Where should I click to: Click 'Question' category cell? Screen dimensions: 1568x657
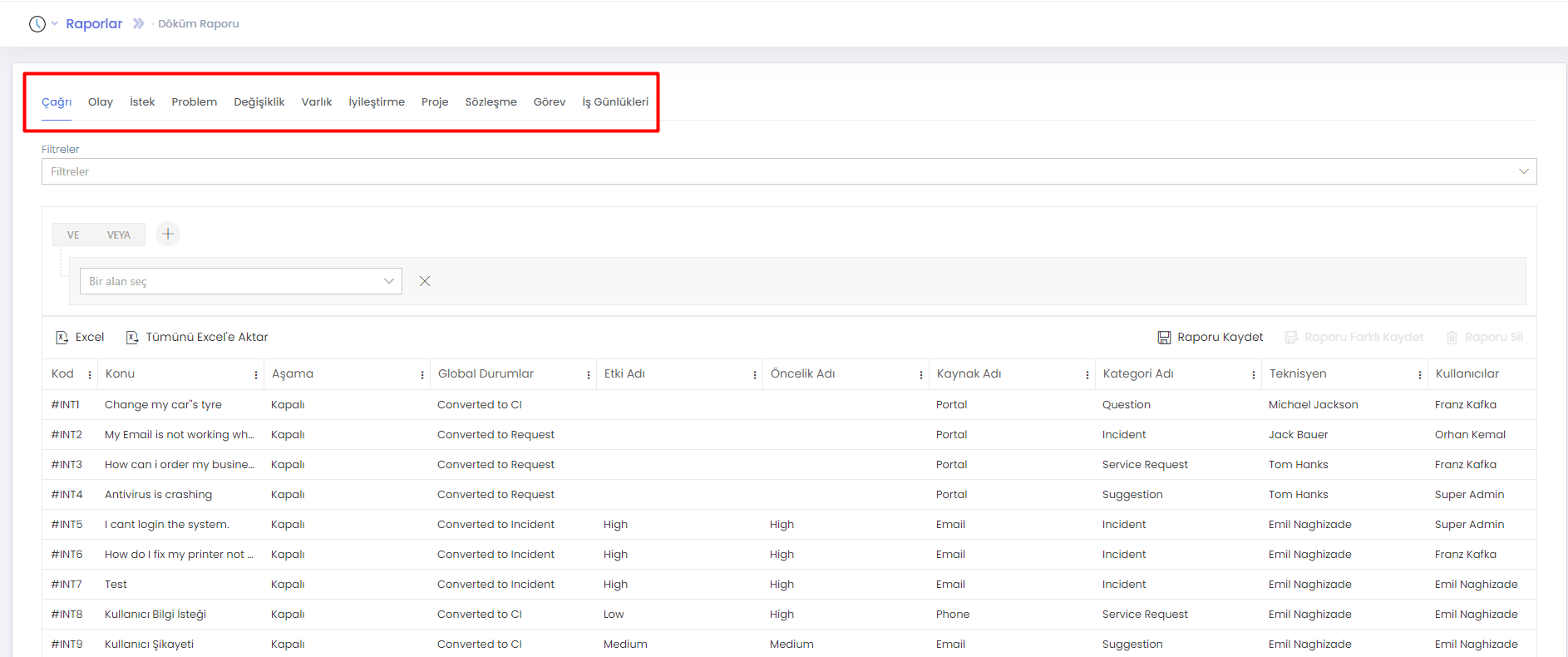pyautogui.click(x=1127, y=405)
